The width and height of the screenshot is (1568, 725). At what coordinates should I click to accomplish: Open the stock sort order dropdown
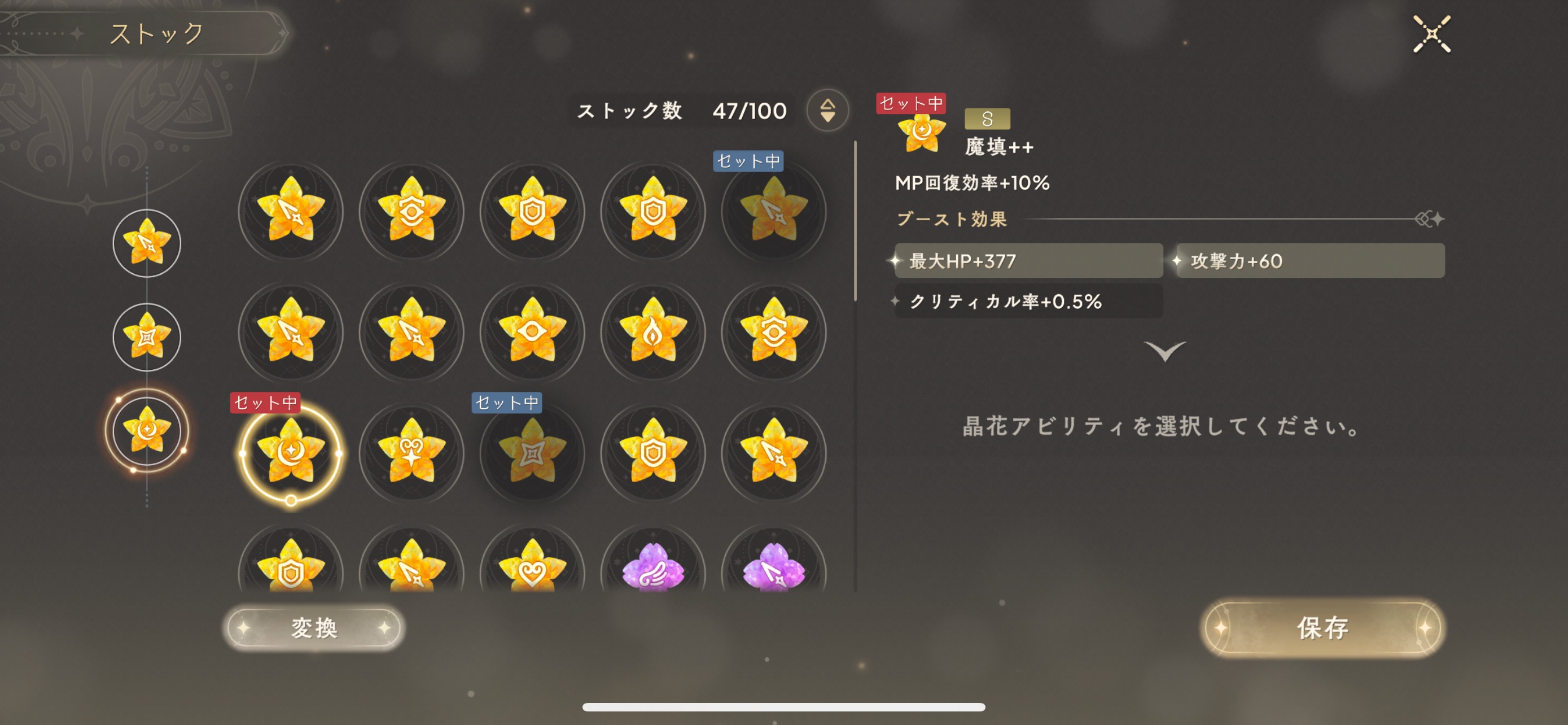[827, 110]
